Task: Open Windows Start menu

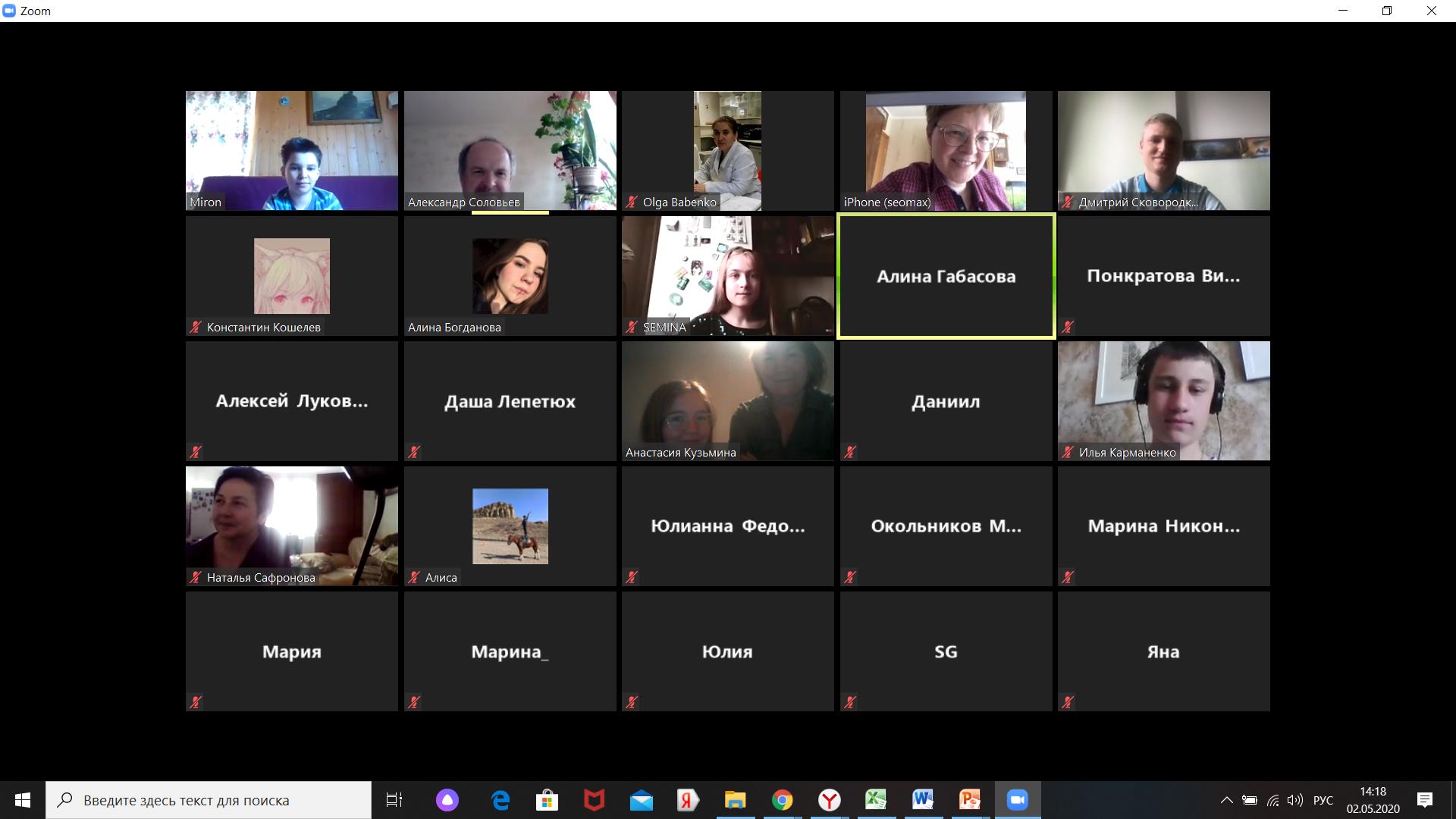Action: (23, 800)
